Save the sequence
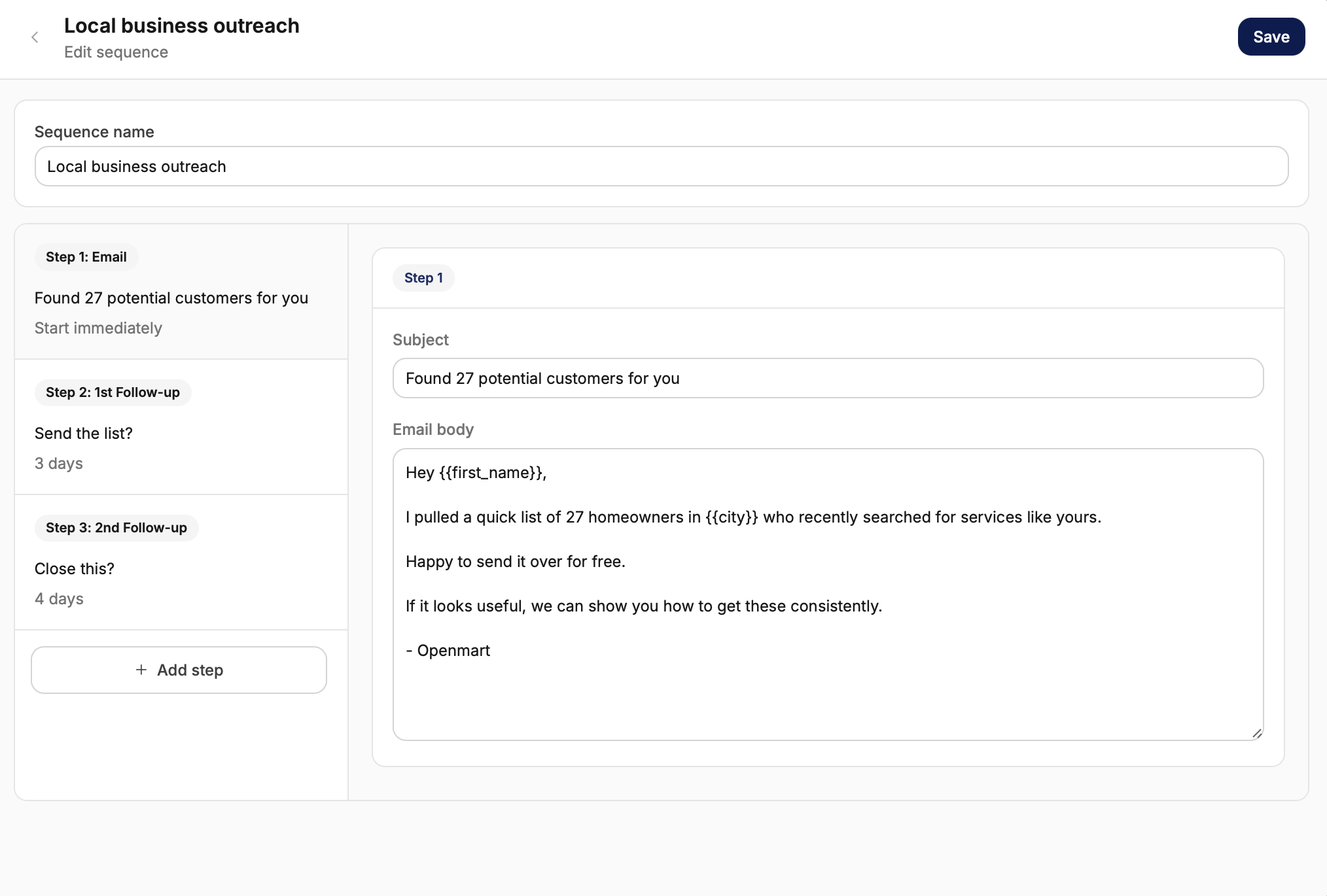The height and width of the screenshot is (896, 1327). (x=1271, y=37)
